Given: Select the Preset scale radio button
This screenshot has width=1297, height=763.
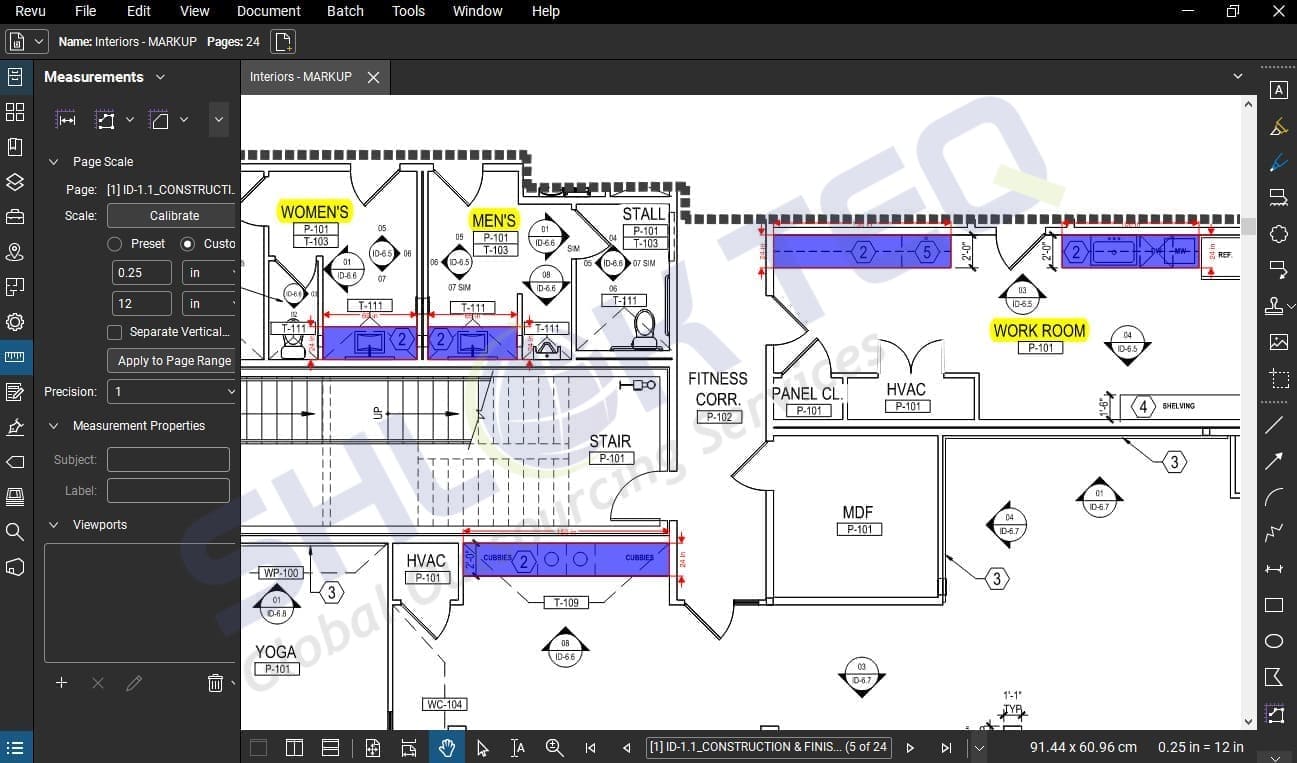Looking at the screenshot, I should 114,243.
